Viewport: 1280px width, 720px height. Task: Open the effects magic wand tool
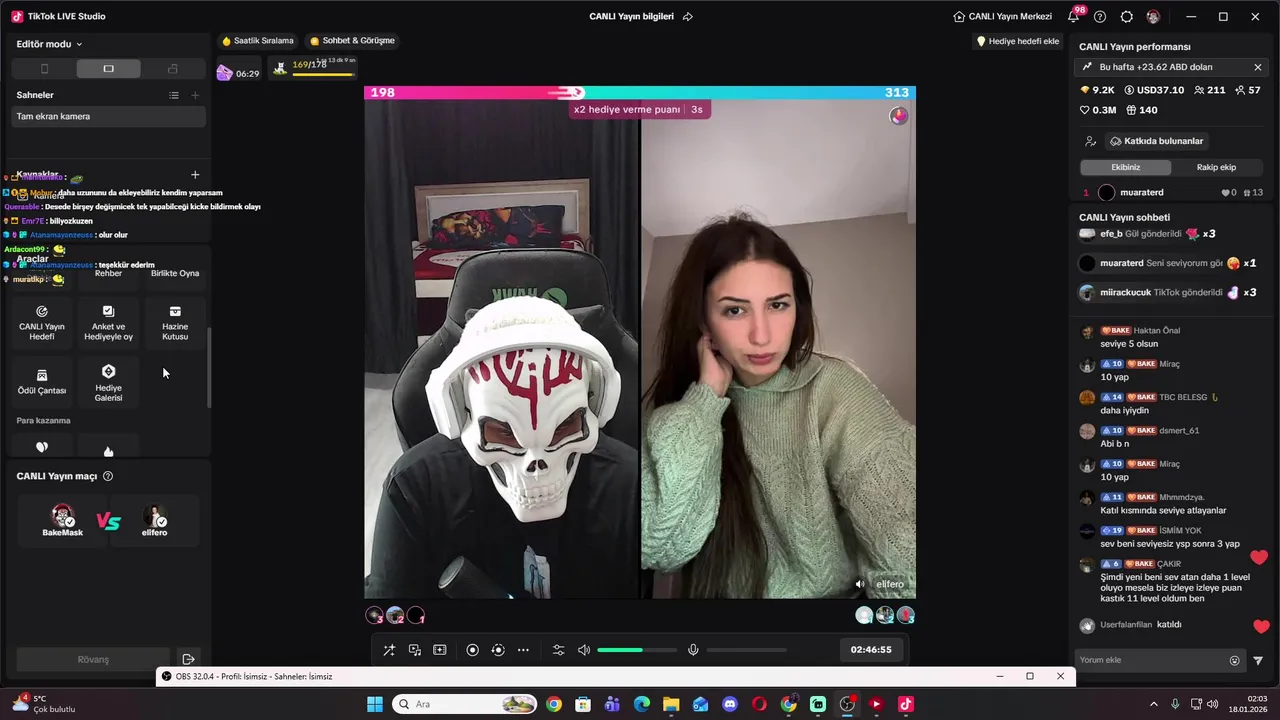[389, 650]
